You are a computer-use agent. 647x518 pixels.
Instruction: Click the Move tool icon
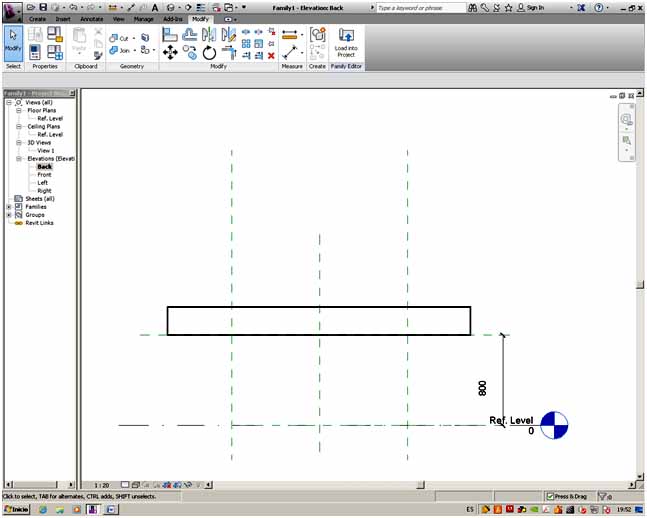(170, 53)
